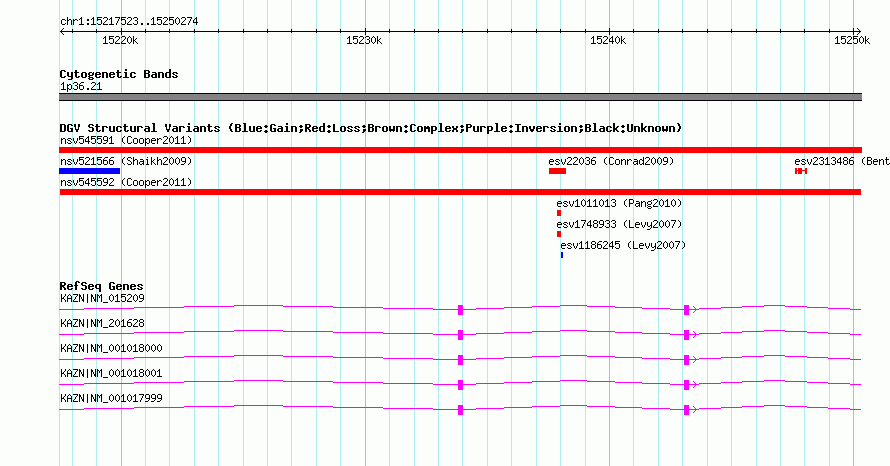Click the KAZN|NM_201628 transcript label
The height and width of the screenshot is (466, 890).
[102, 324]
